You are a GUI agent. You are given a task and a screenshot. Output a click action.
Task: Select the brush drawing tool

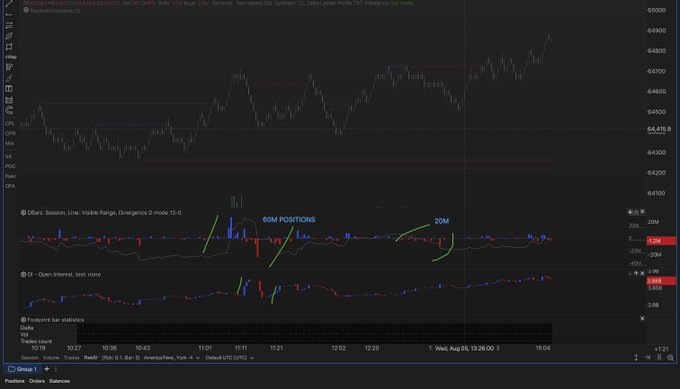click(9, 78)
